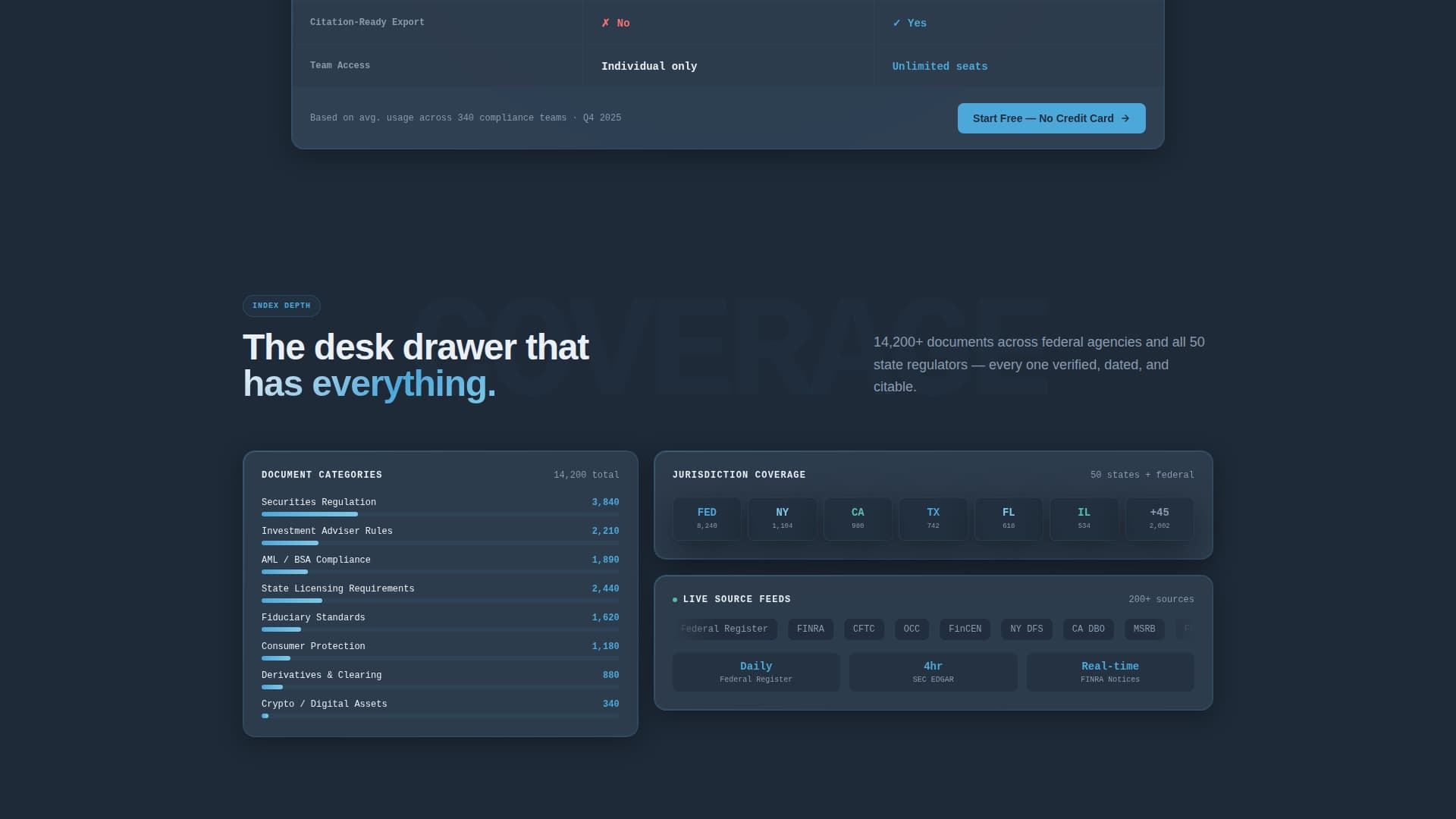
Task: Click Start Free — No Credit Card button
Action: click(x=1051, y=118)
